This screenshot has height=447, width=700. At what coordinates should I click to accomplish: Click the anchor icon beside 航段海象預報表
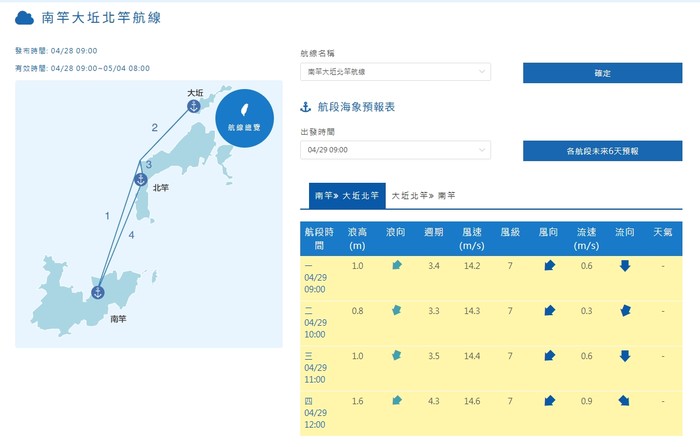(x=306, y=107)
